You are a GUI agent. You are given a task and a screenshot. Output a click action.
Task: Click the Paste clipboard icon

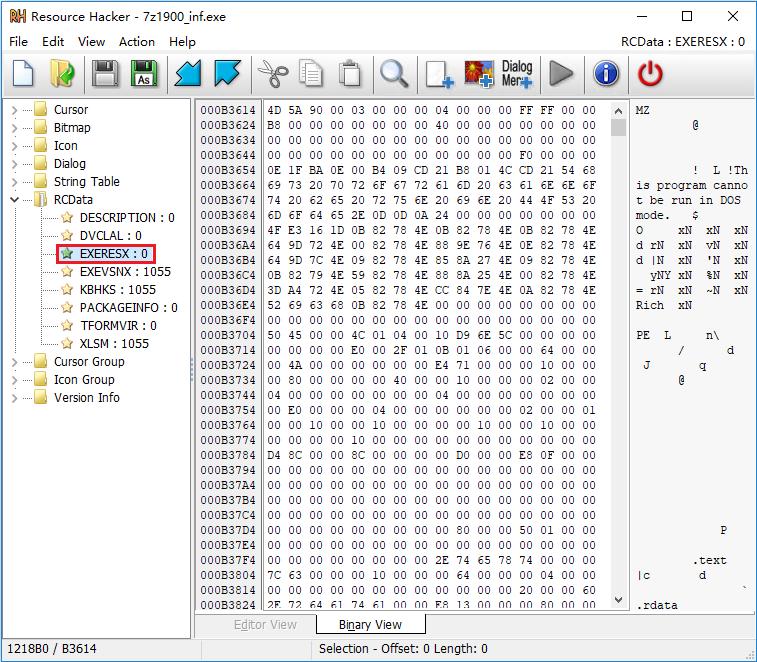click(350, 74)
